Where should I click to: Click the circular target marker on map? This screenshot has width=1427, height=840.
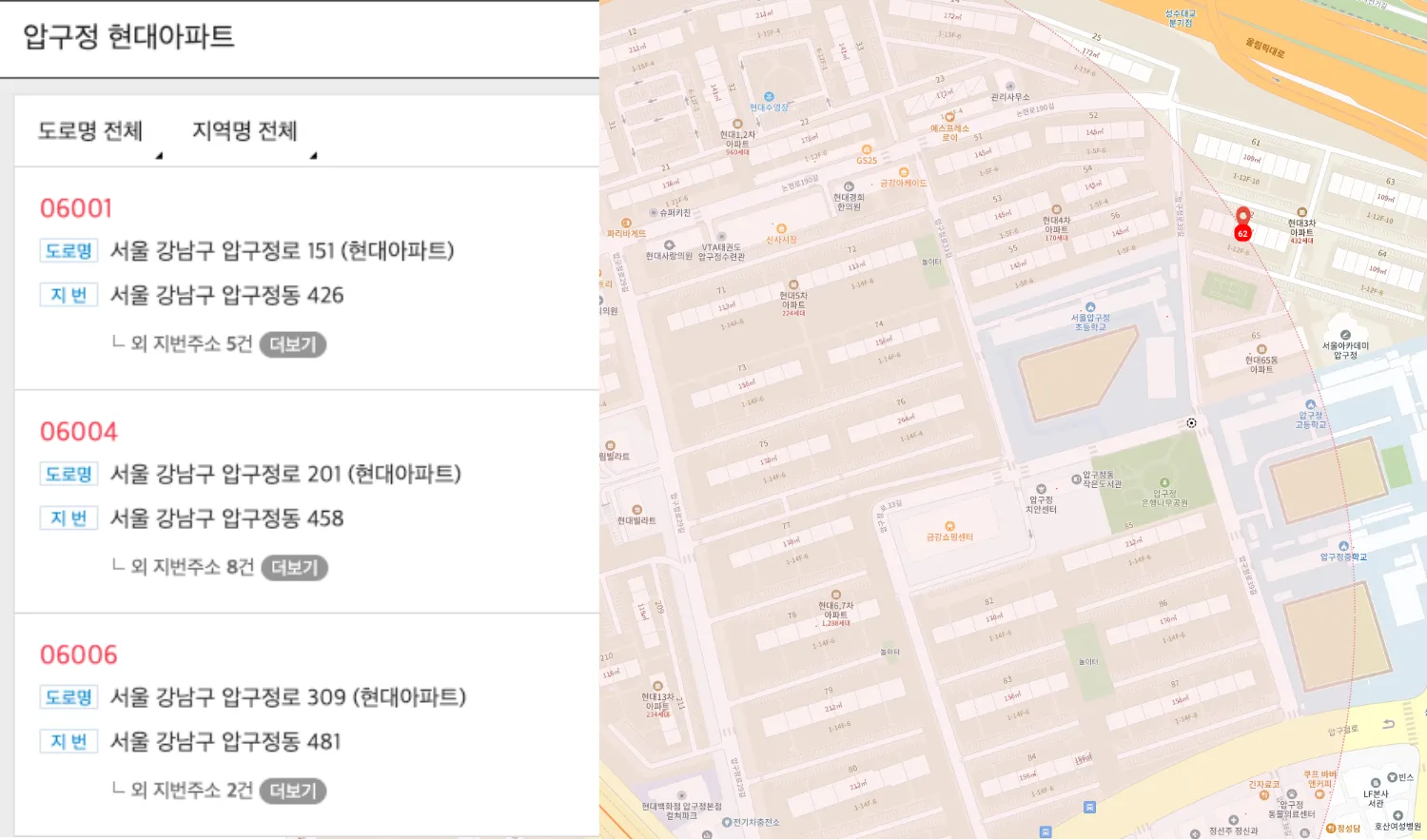1191,423
